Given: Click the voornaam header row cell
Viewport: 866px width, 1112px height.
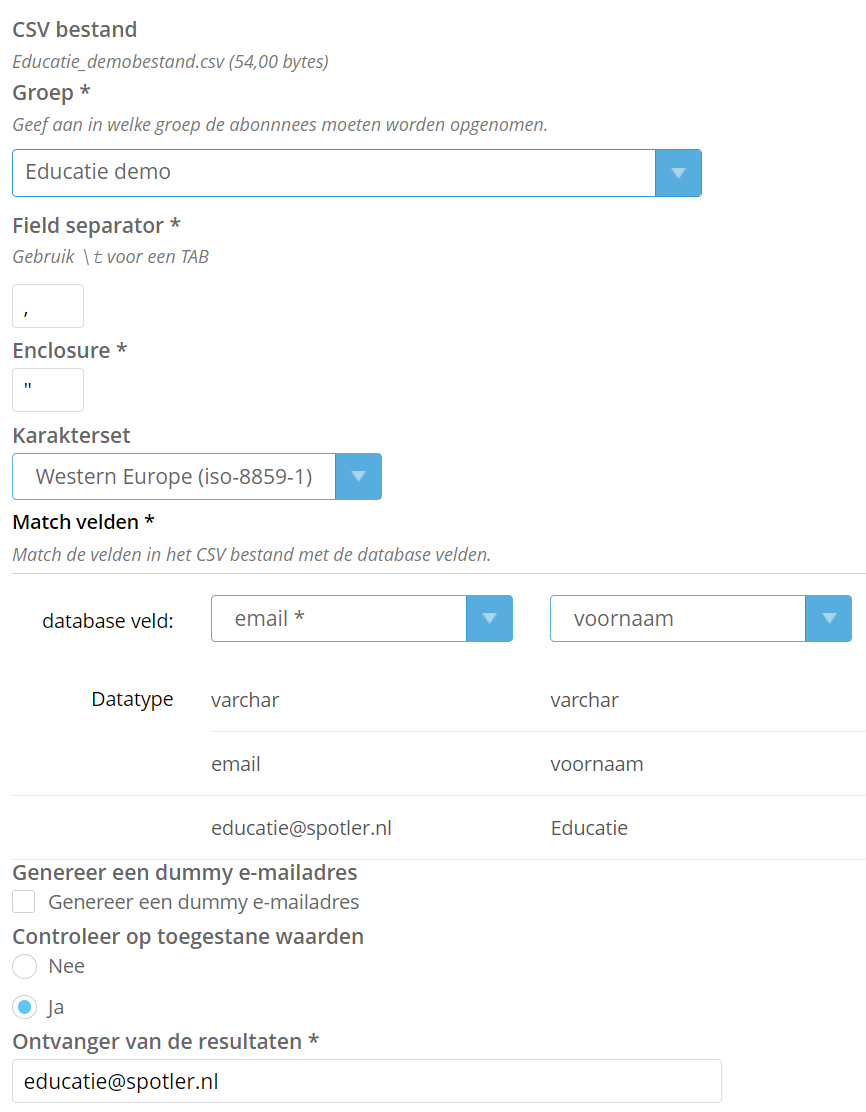Looking at the screenshot, I should (x=597, y=764).
